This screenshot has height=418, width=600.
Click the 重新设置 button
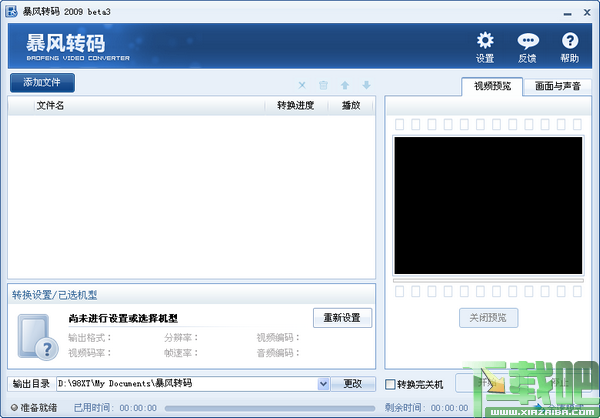(x=342, y=318)
